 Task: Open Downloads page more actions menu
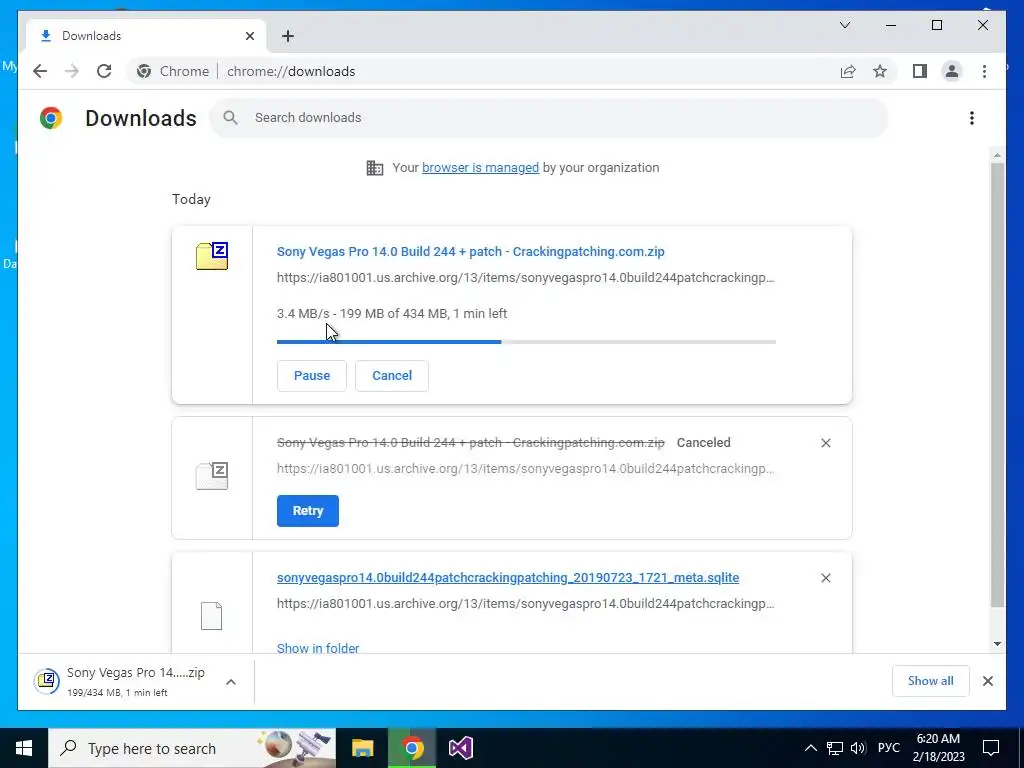pyautogui.click(x=972, y=118)
